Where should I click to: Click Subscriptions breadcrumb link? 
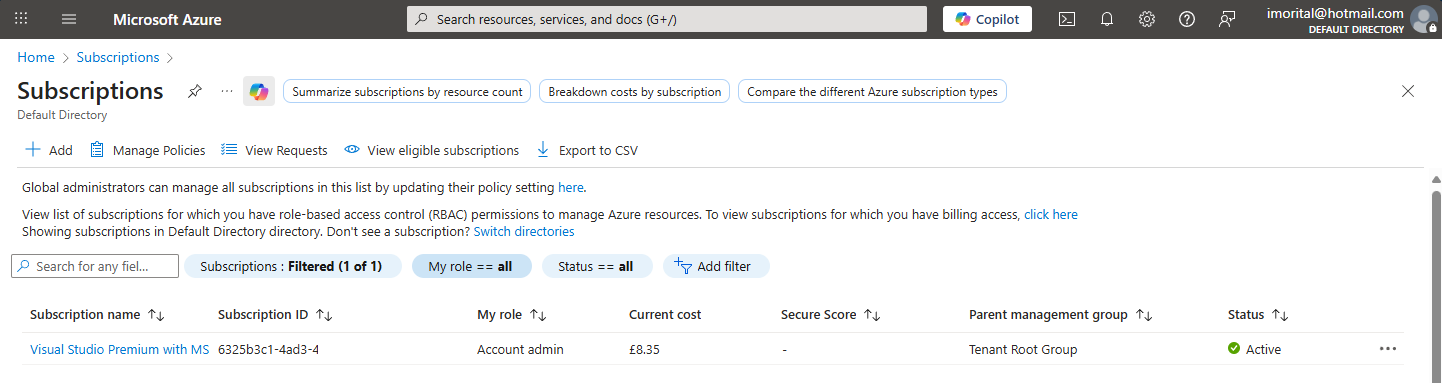(x=118, y=57)
